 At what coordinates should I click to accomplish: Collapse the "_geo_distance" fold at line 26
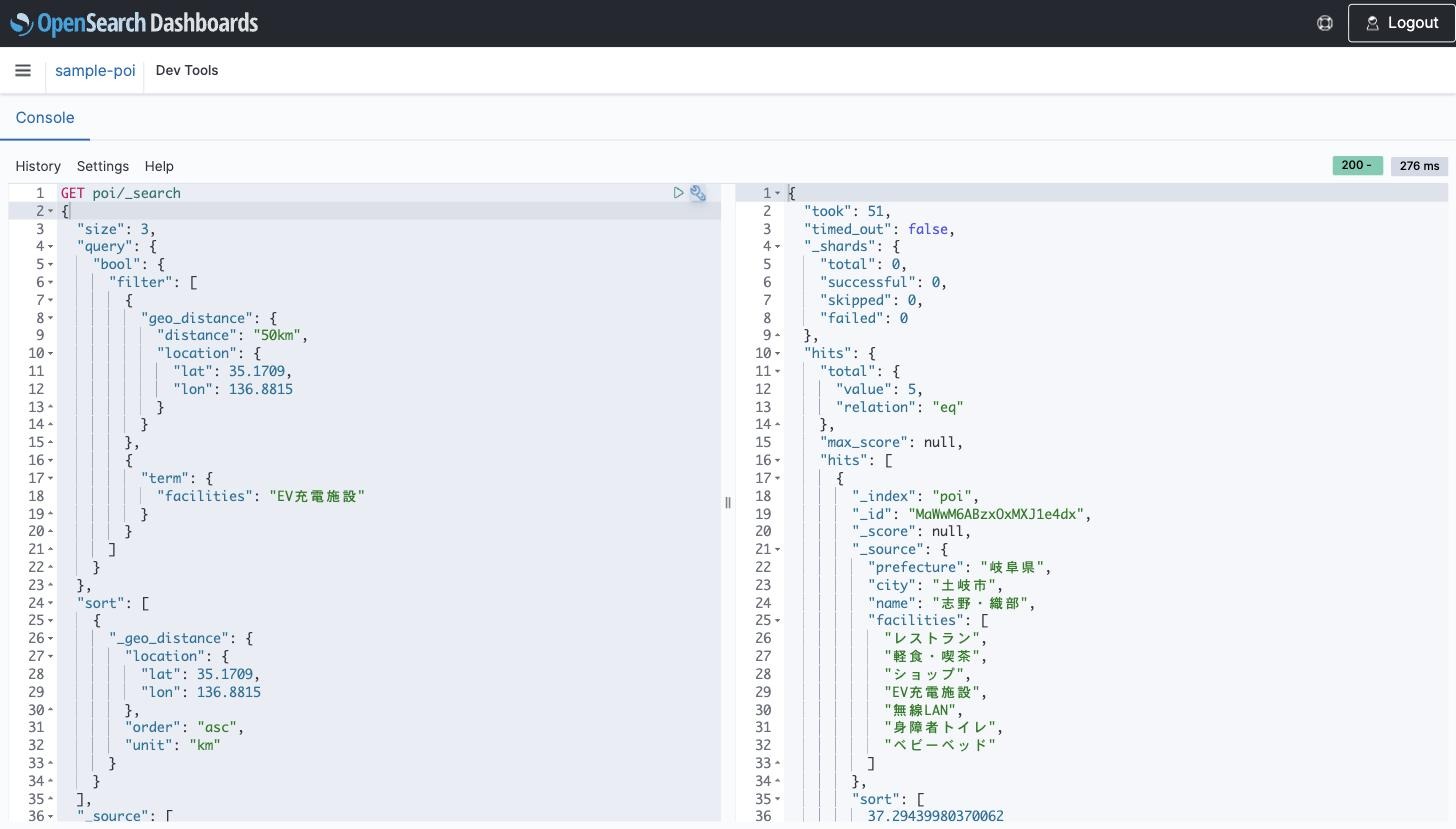coord(51,638)
